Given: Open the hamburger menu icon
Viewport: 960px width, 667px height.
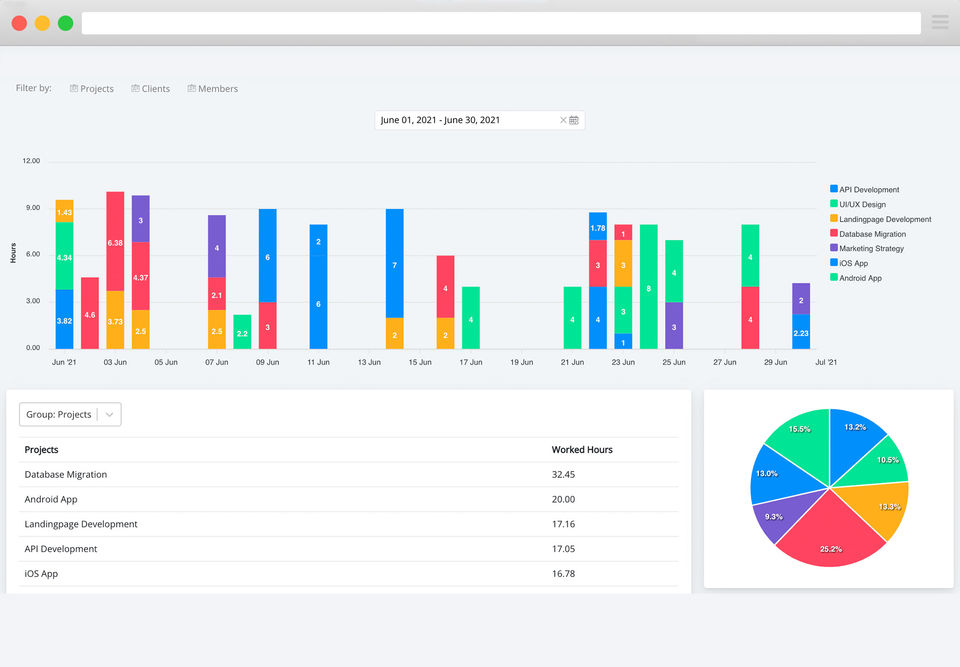Looking at the screenshot, I should [940, 23].
